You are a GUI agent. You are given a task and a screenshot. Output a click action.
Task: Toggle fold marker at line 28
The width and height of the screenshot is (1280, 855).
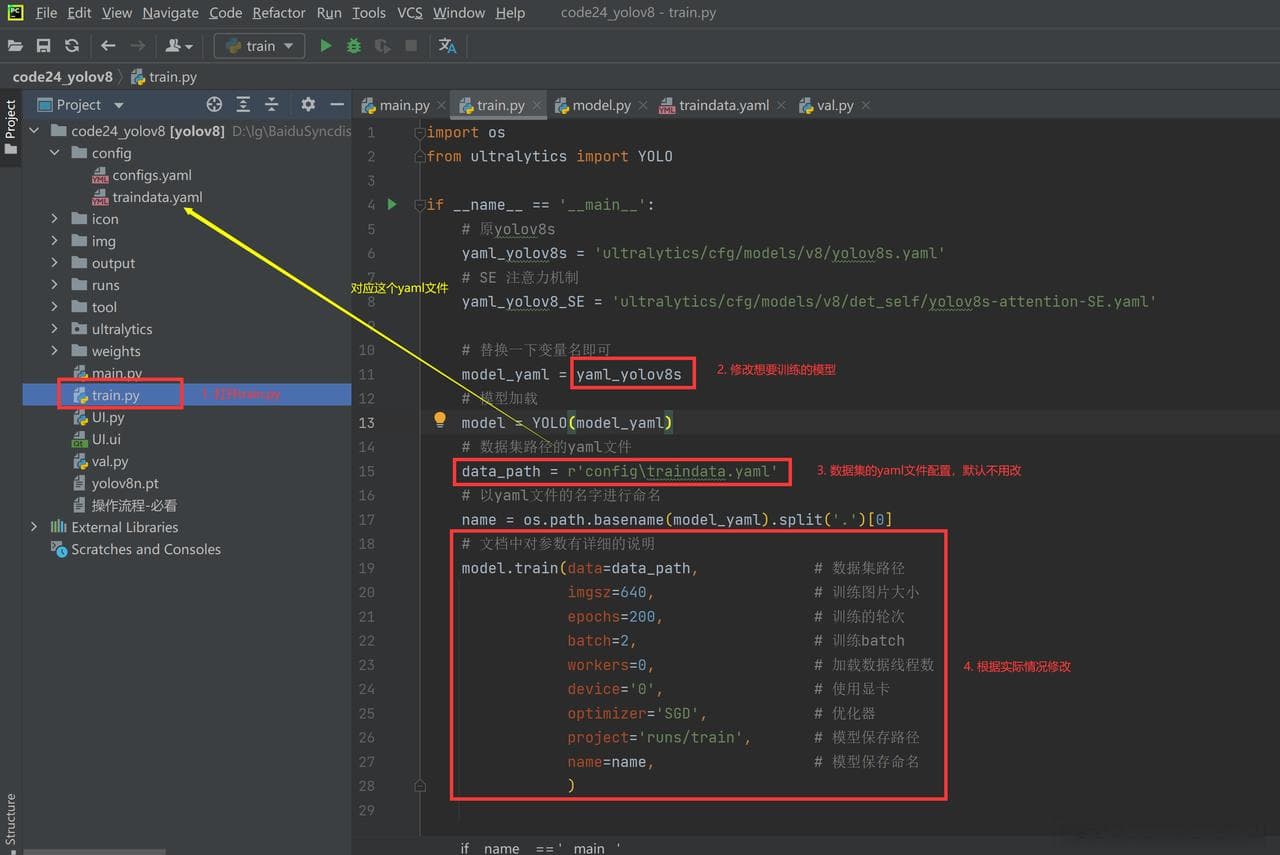point(420,786)
